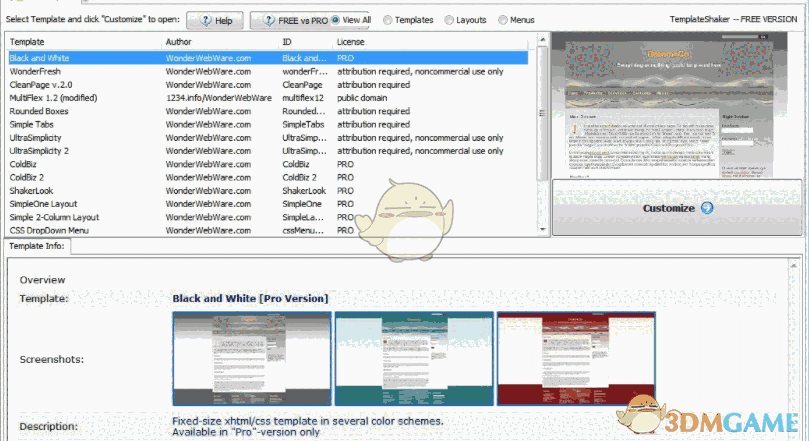Image resolution: width=809 pixels, height=441 pixels.
Task: Open the red color scheme screenshot
Action: 576,357
